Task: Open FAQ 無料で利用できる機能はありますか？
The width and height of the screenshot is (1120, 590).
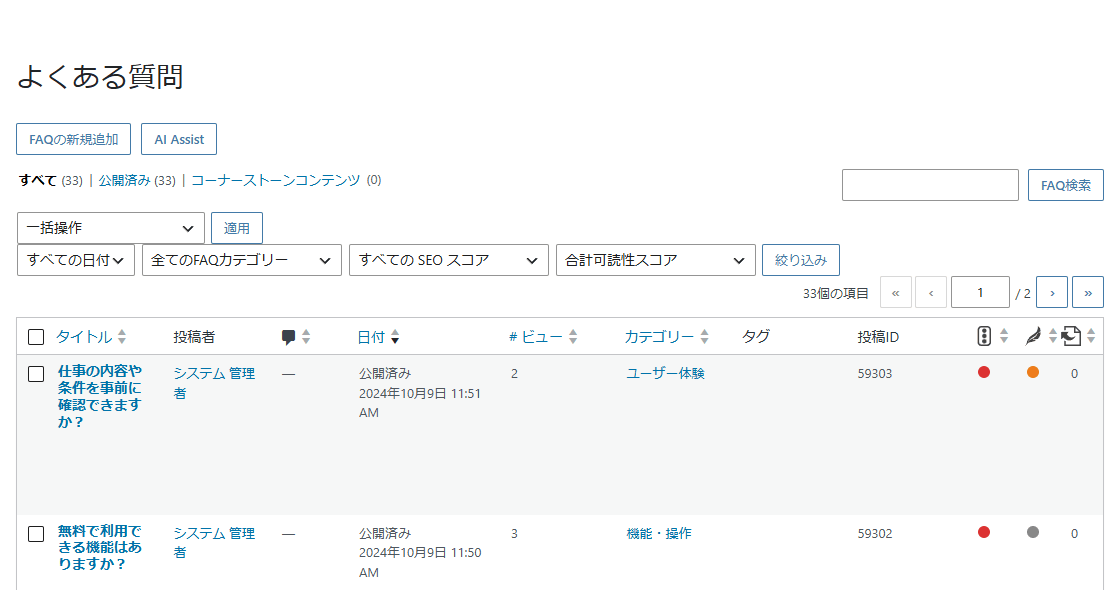Action: coord(100,547)
